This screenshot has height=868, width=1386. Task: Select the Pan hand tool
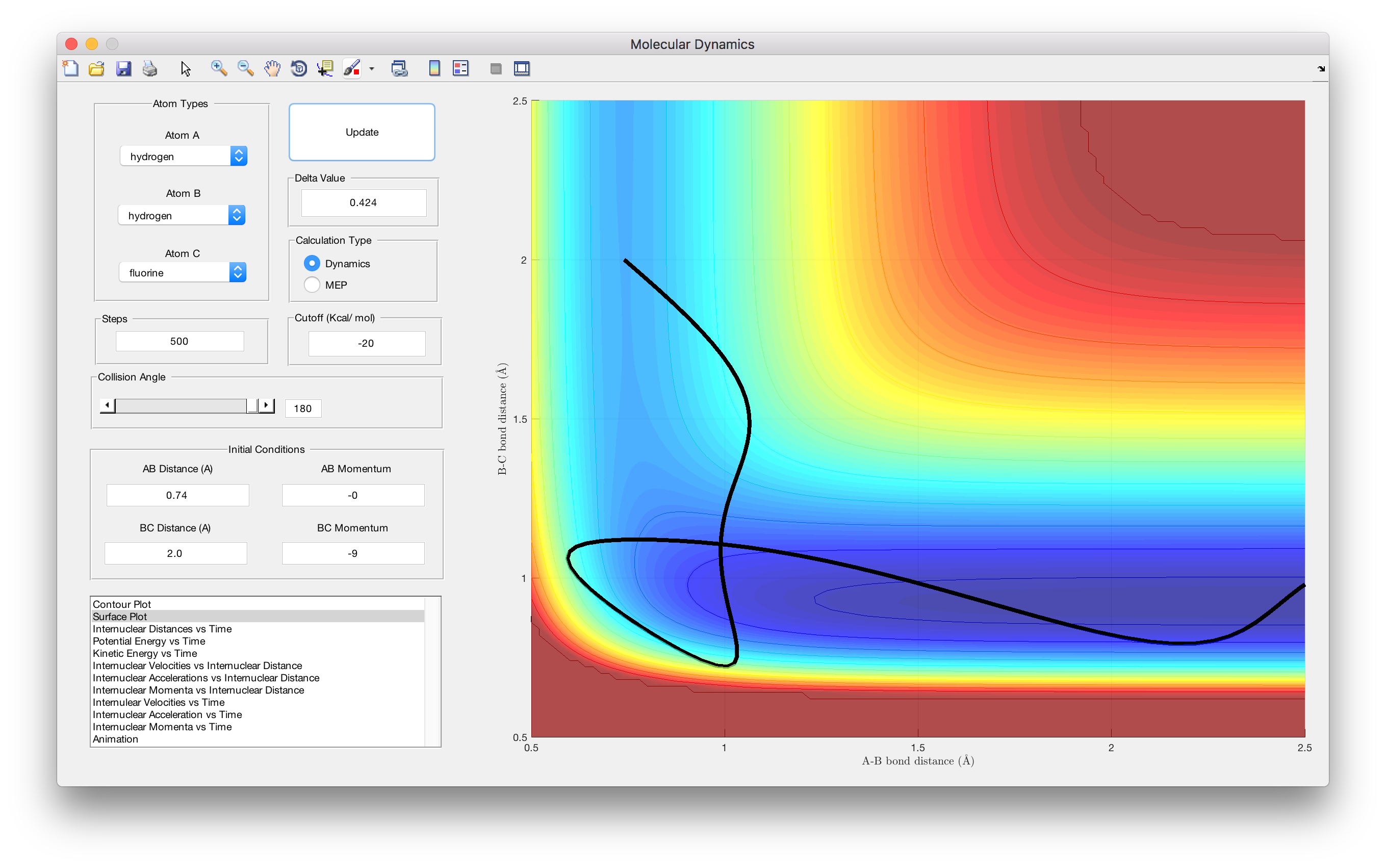click(x=272, y=68)
